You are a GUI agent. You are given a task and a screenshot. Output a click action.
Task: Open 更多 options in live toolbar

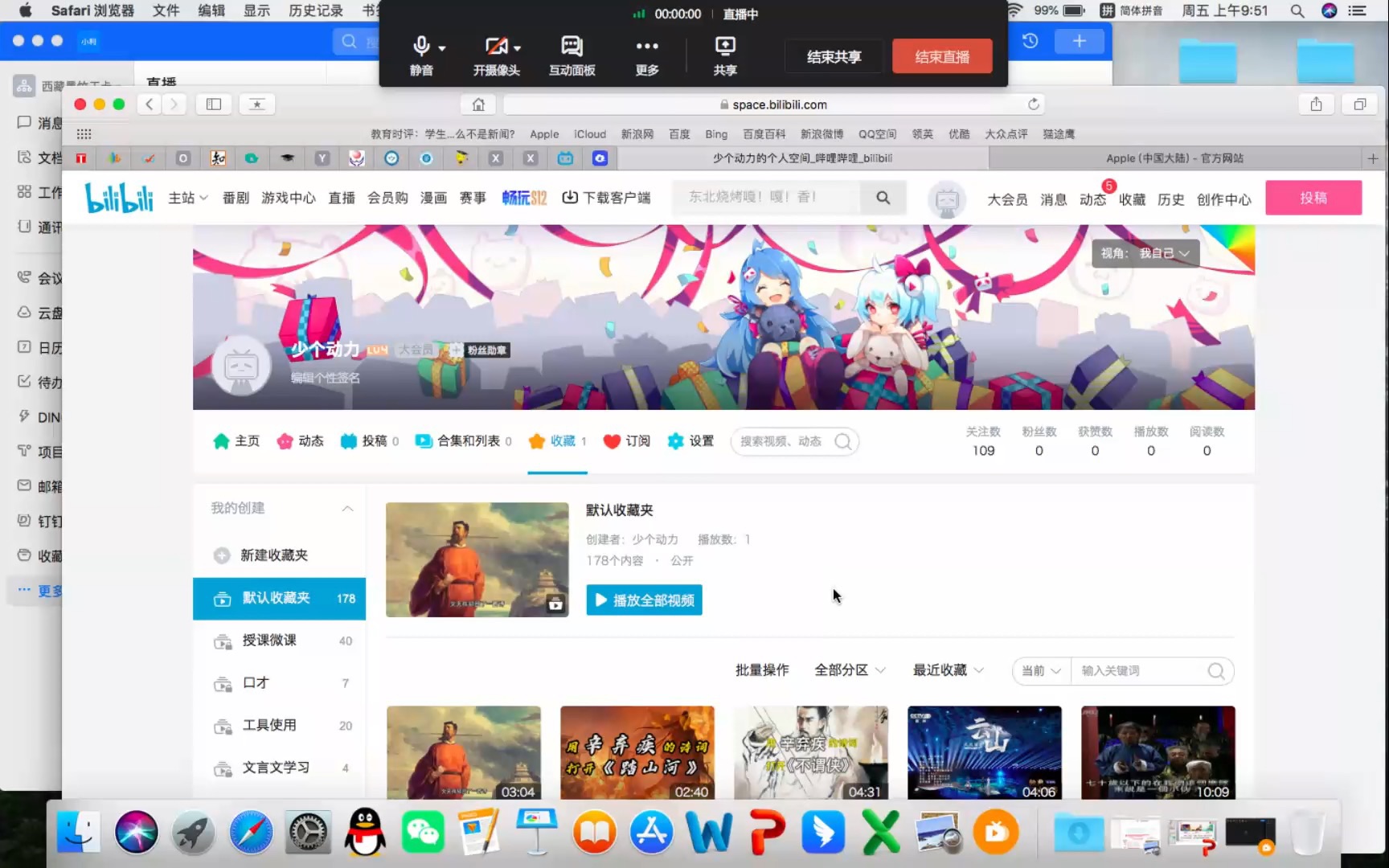click(647, 55)
